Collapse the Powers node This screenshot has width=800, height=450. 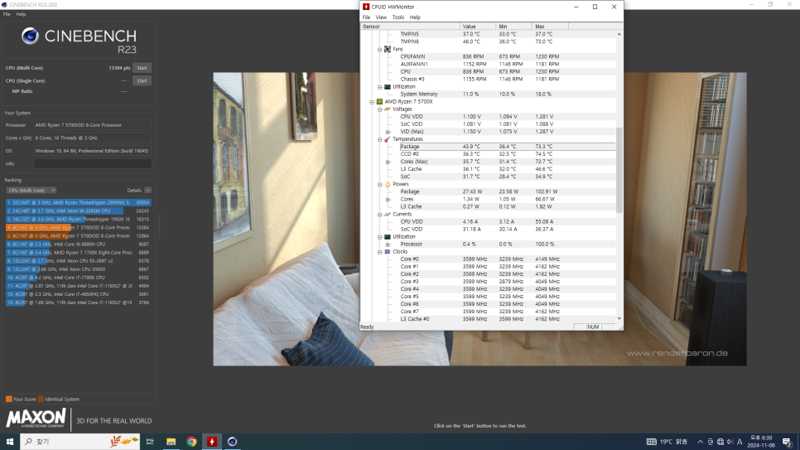pyautogui.click(x=380, y=184)
